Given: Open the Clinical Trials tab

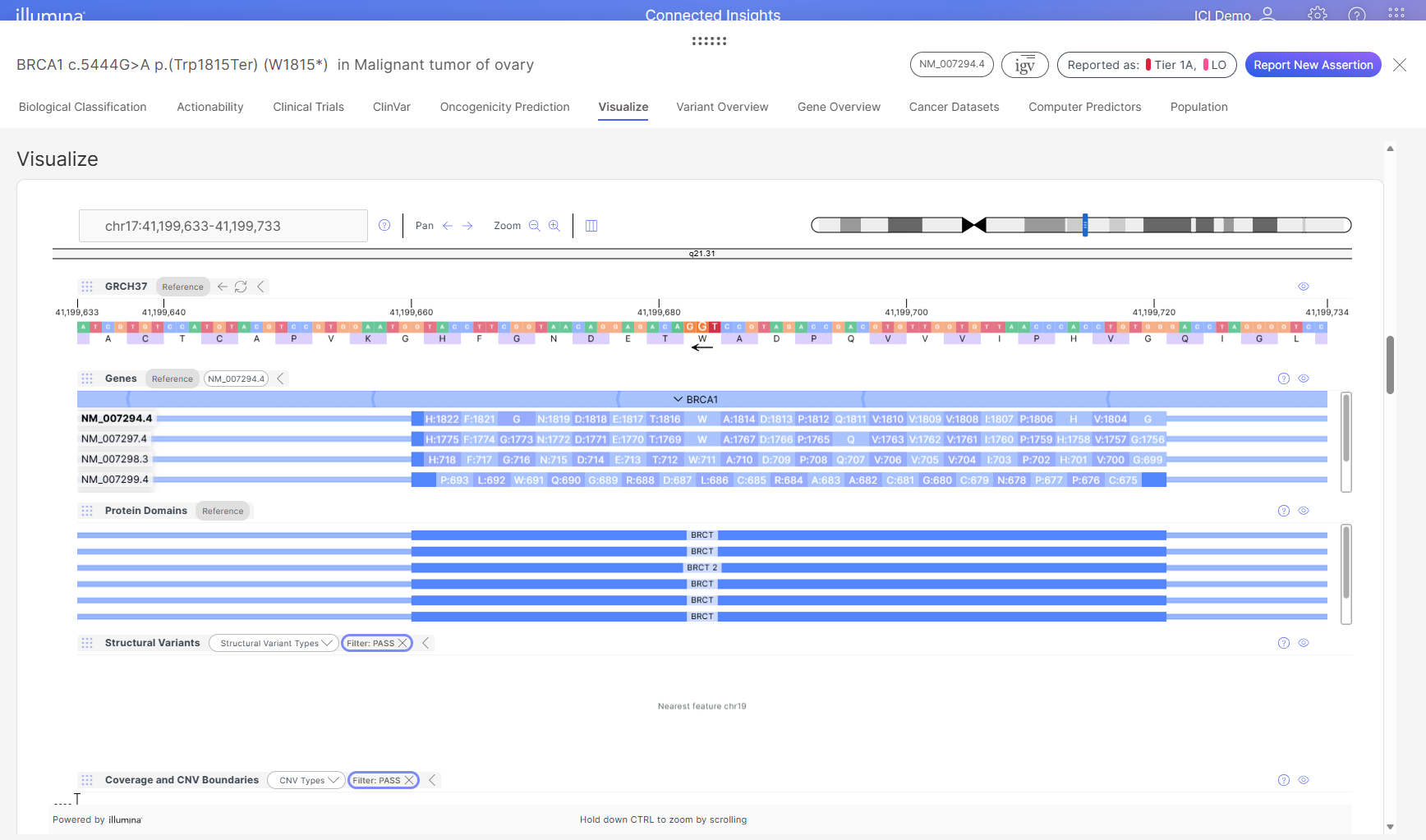Looking at the screenshot, I should point(308,107).
